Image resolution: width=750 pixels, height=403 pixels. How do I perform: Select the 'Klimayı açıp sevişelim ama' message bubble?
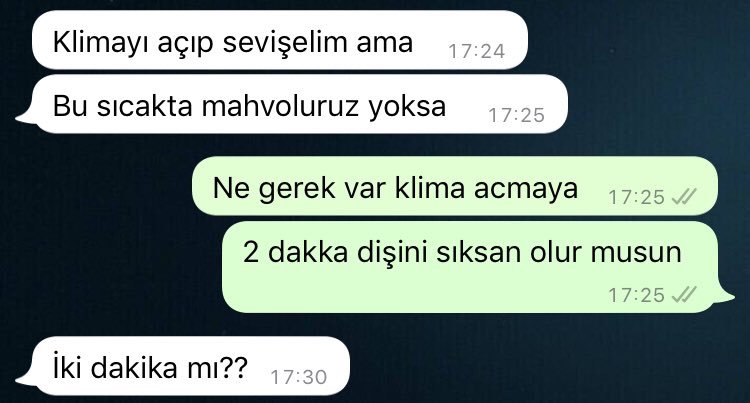pyautogui.click(x=280, y=40)
